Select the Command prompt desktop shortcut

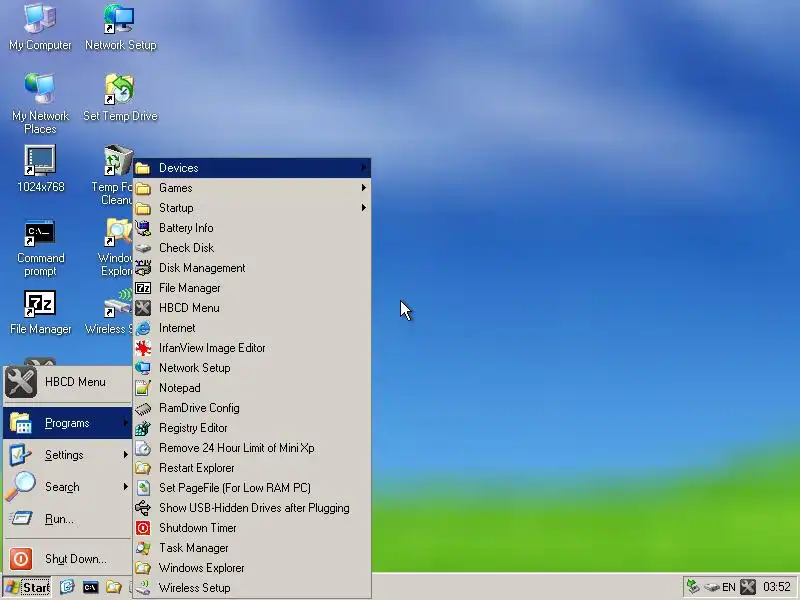pos(40,248)
